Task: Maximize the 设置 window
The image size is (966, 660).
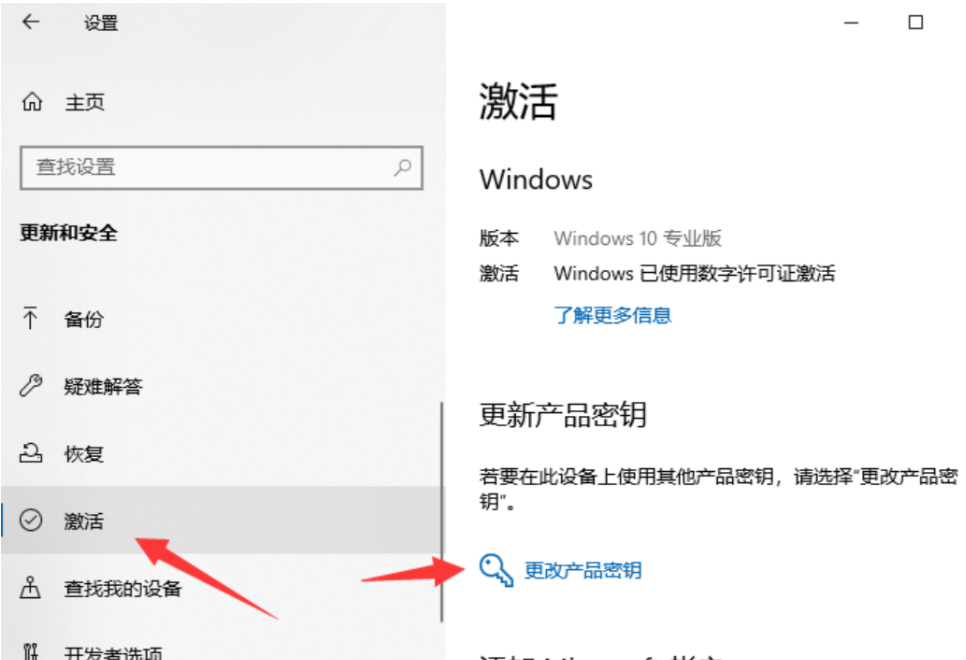Action: pos(916,23)
